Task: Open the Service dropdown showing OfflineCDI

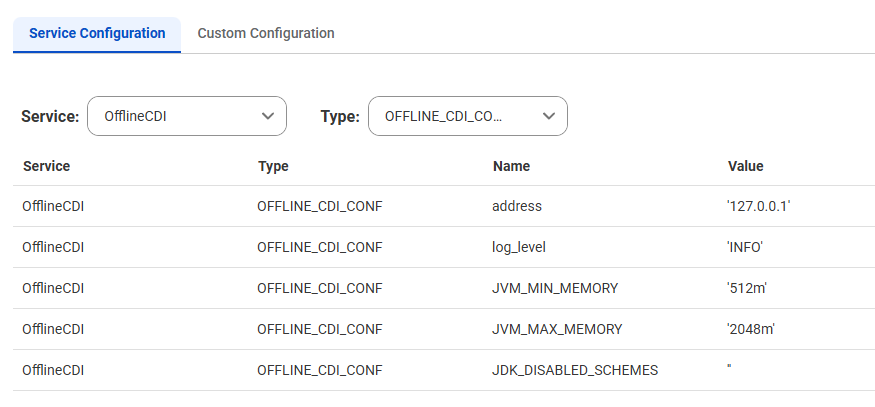Action: coord(187,116)
